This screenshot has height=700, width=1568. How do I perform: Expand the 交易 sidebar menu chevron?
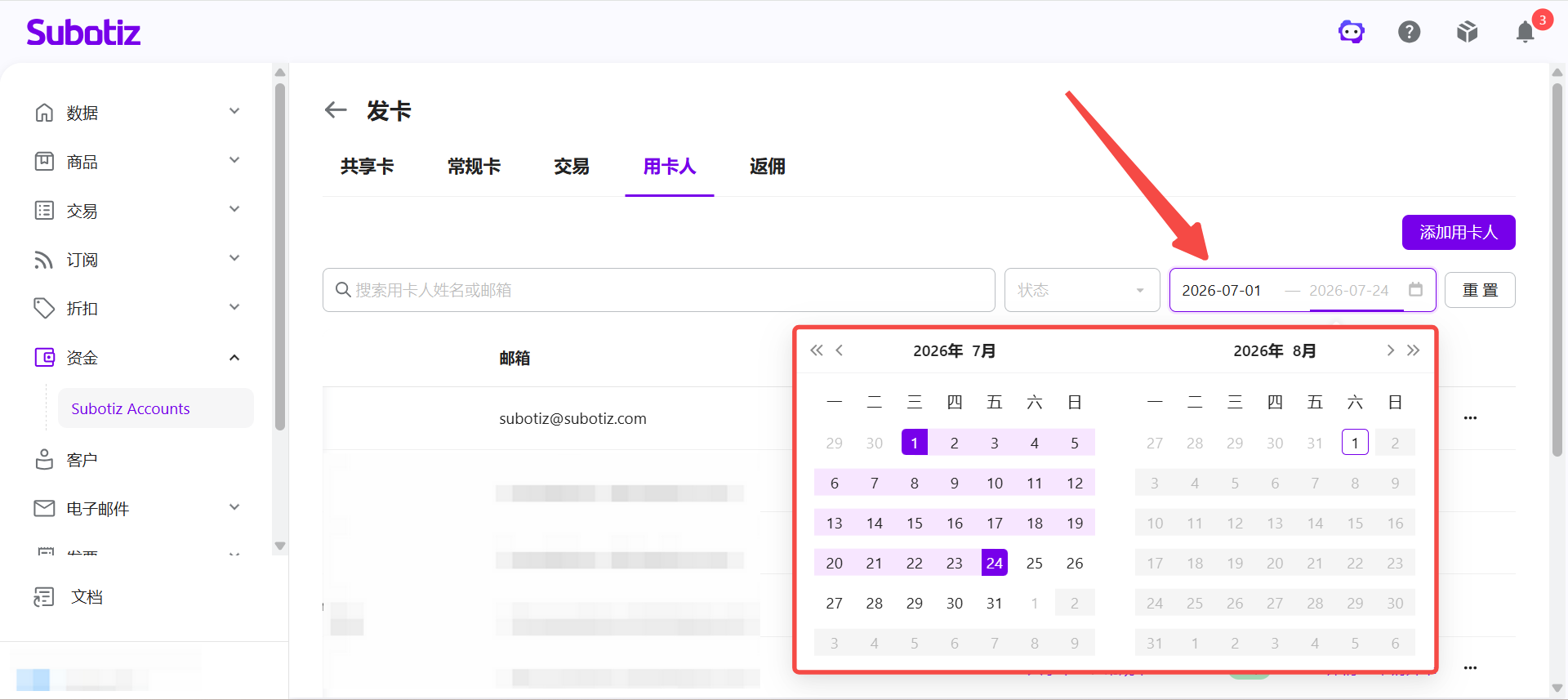234,210
